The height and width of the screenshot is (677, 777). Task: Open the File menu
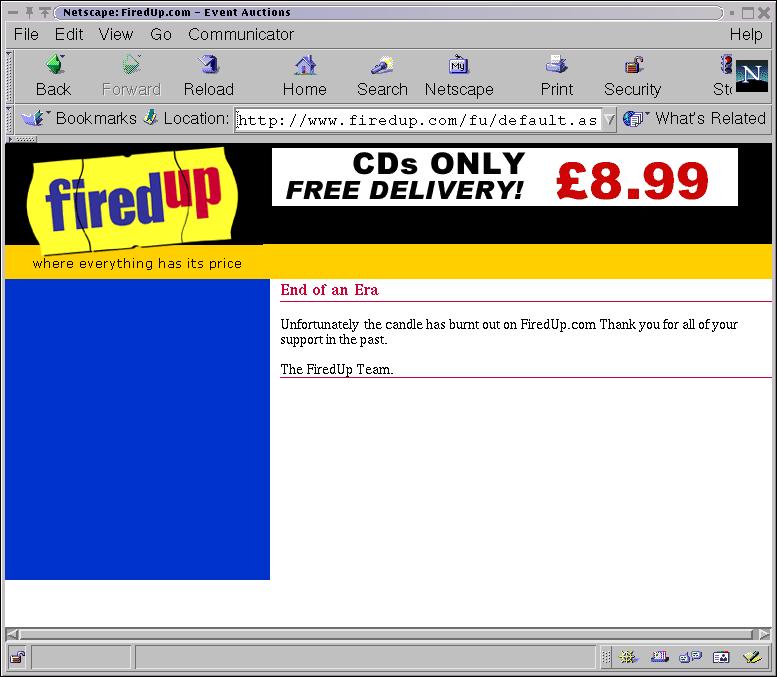click(x=26, y=34)
